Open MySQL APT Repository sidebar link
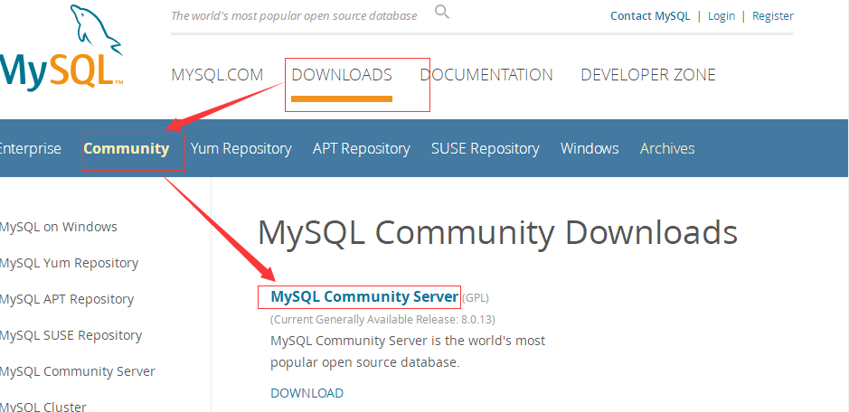Image resolution: width=849 pixels, height=412 pixels. (x=67, y=299)
